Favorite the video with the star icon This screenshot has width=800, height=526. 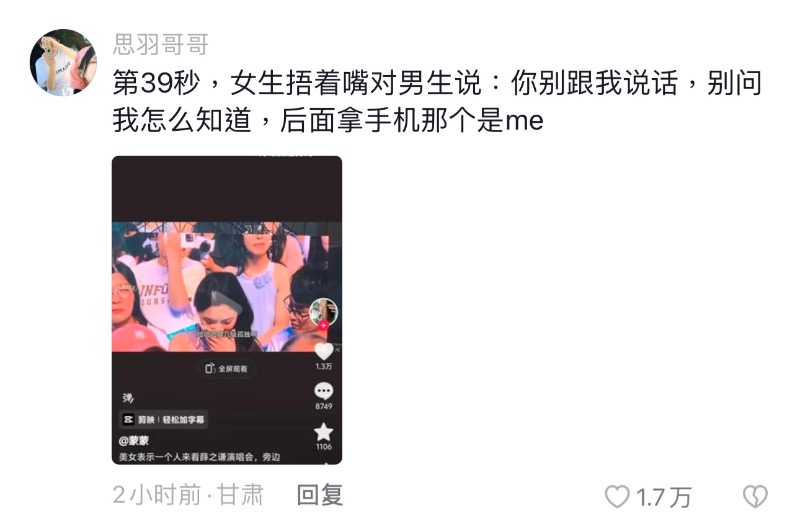point(323,432)
